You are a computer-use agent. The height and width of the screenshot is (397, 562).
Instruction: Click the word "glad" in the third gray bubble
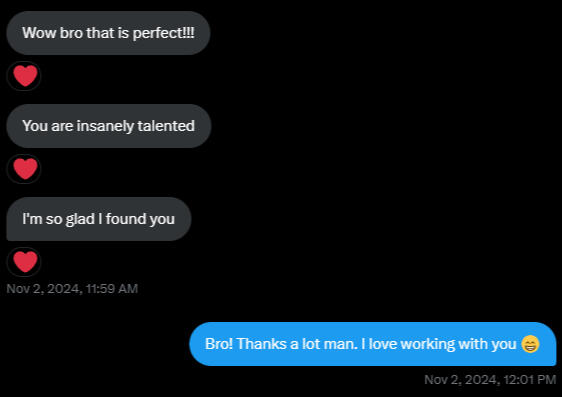[x=80, y=219]
